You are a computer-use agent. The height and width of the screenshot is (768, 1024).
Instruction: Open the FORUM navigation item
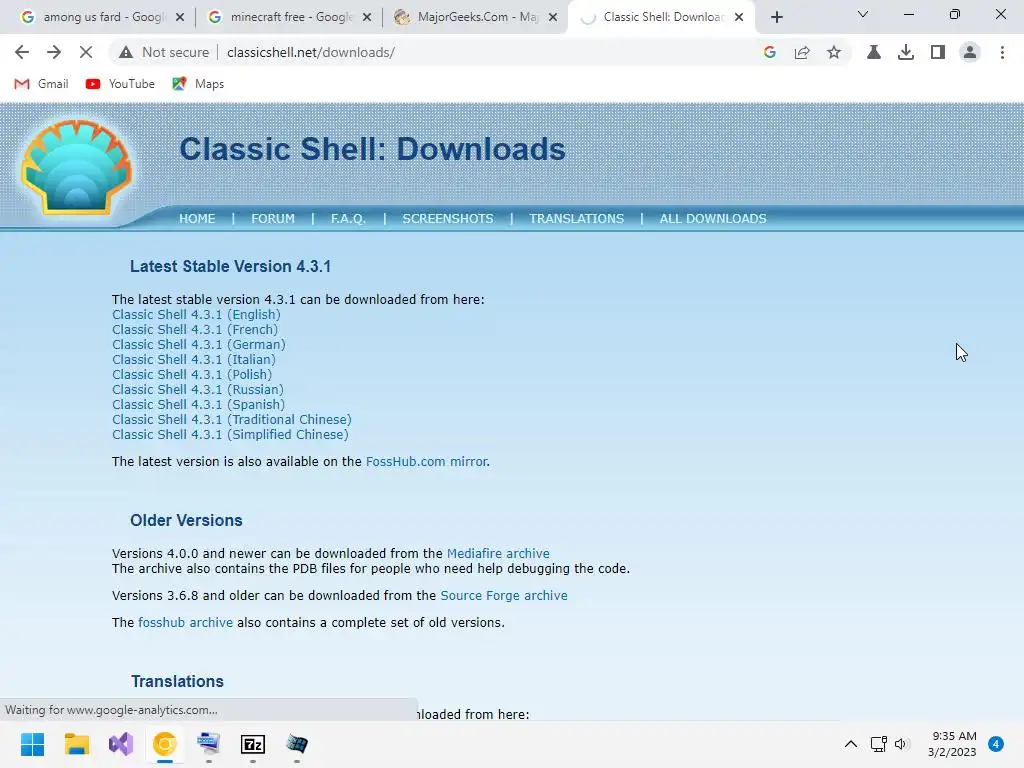point(273,219)
